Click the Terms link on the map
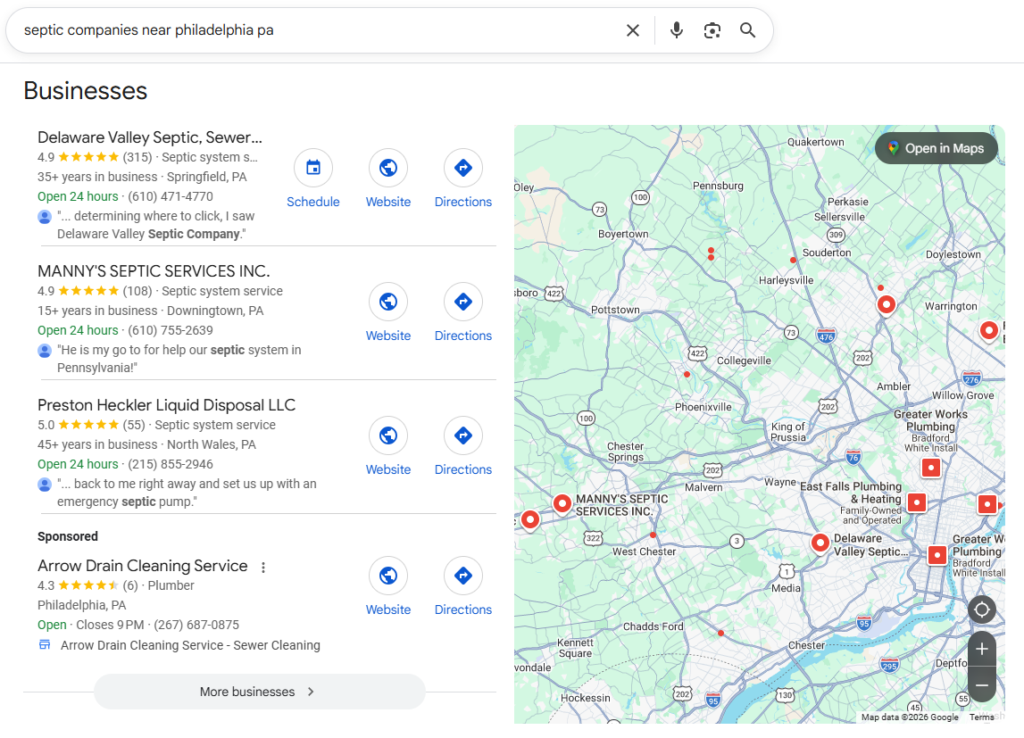Image resolution: width=1024 pixels, height=738 pixels. click(x=981, y=717)
